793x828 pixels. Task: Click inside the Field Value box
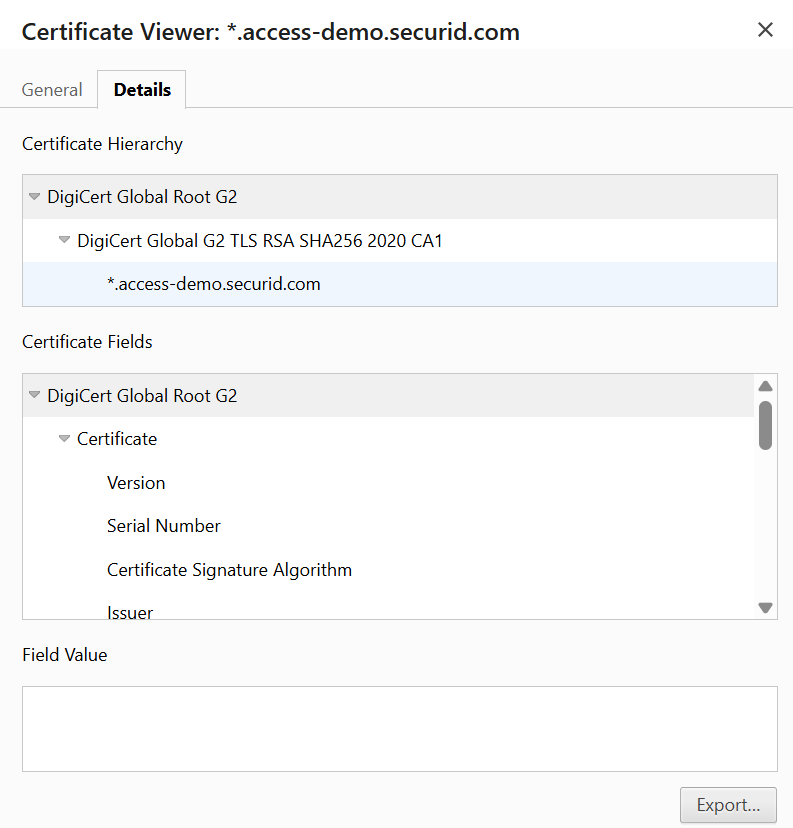pyautogui.click(x=400, y=729)
